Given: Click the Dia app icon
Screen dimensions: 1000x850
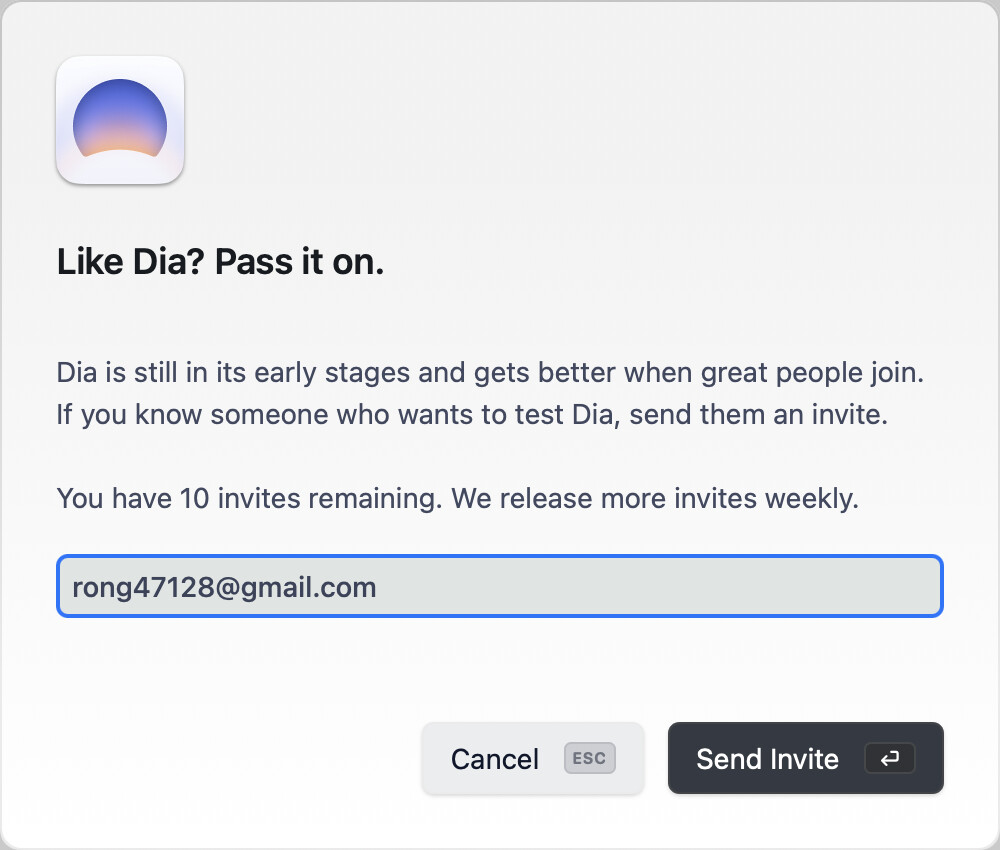Looking at the screenshot, I should tap(120, 120).
